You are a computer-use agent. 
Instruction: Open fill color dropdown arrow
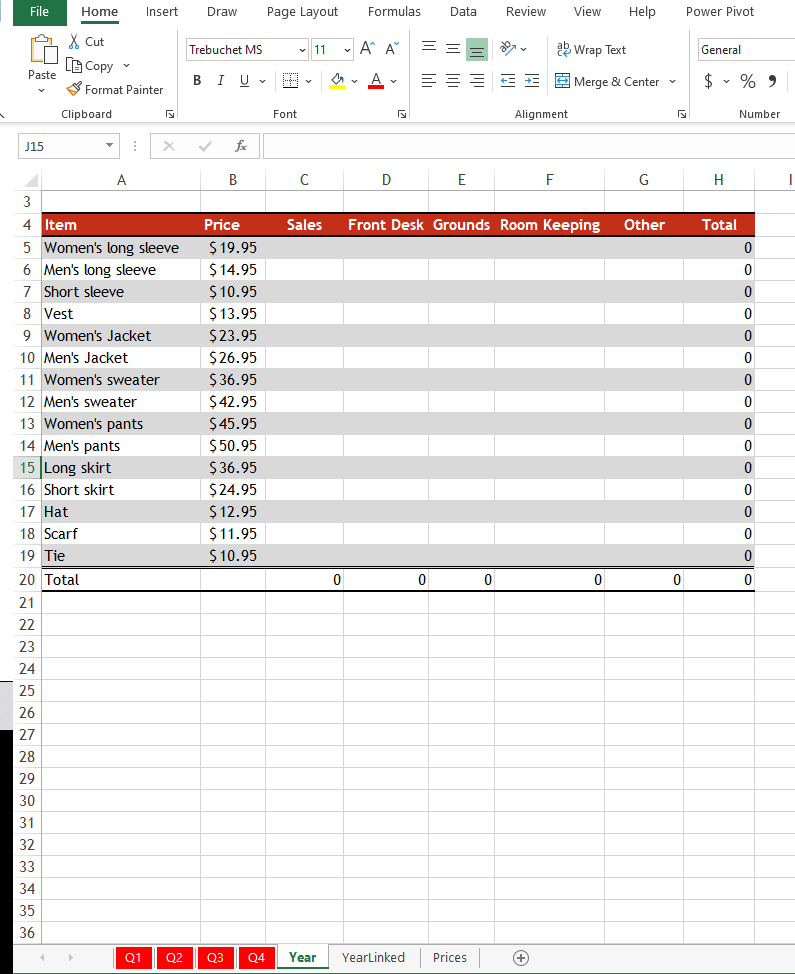click(355, 81)
